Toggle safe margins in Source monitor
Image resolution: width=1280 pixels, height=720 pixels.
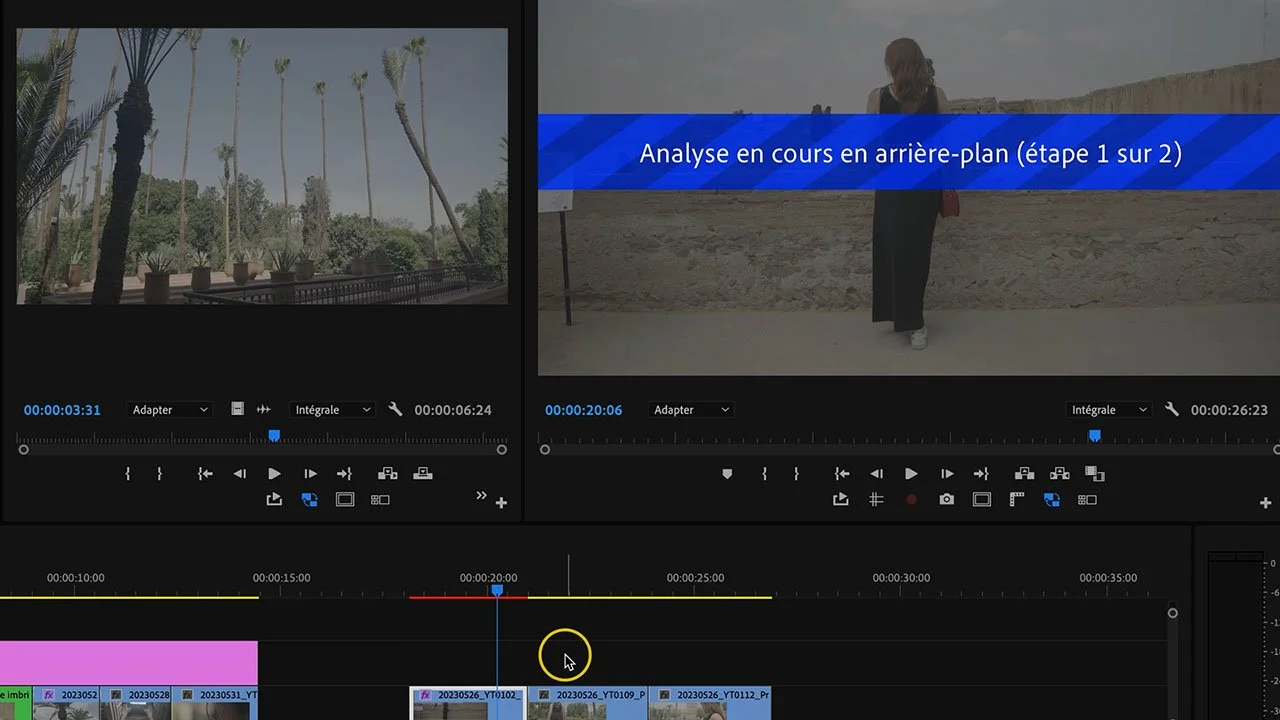click(345, 500)
